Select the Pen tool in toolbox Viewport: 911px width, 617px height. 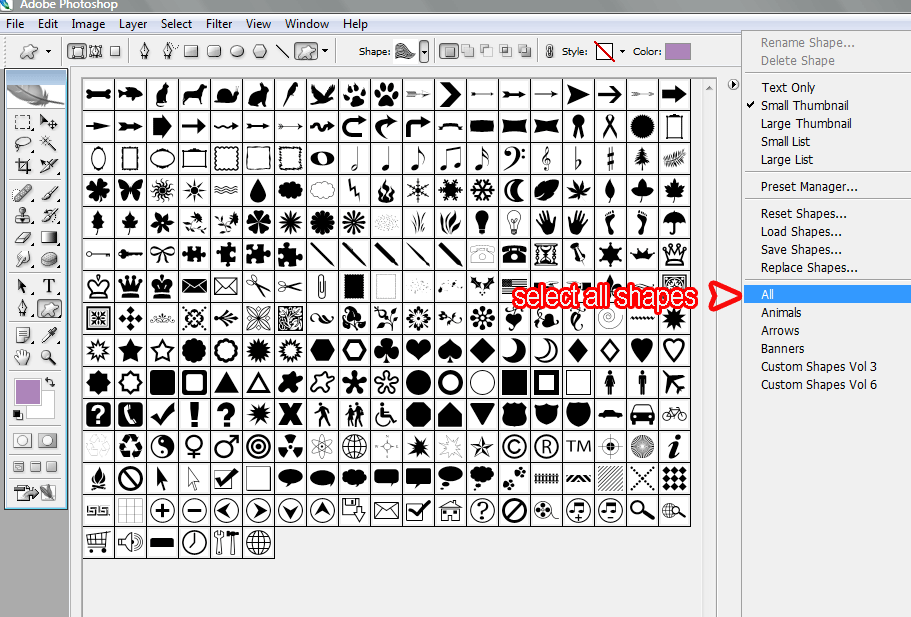pos(23,308)
